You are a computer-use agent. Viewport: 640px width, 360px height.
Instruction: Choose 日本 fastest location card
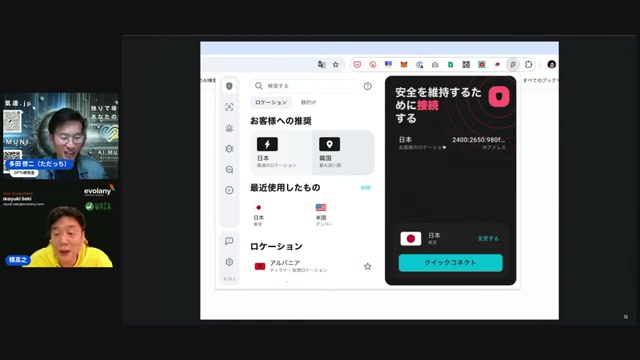pos(281,153)
